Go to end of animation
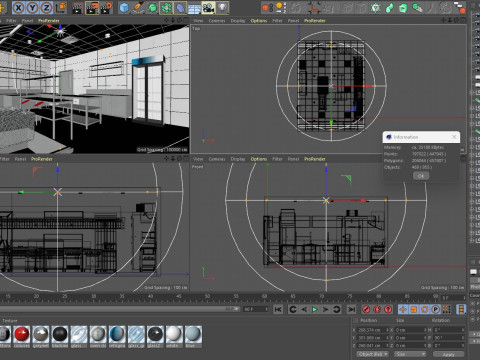 [351, 309]
